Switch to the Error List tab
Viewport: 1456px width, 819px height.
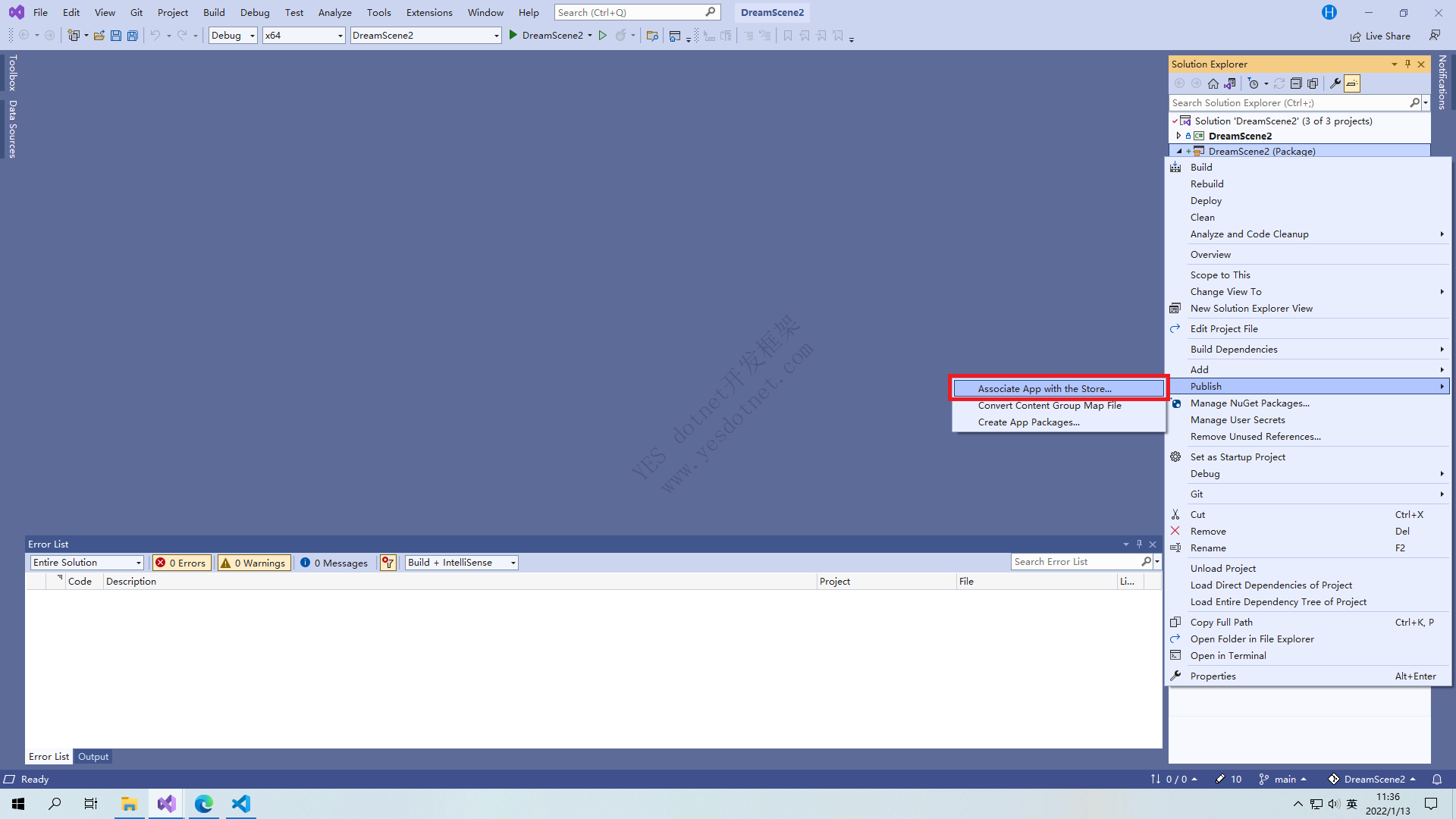49,757
